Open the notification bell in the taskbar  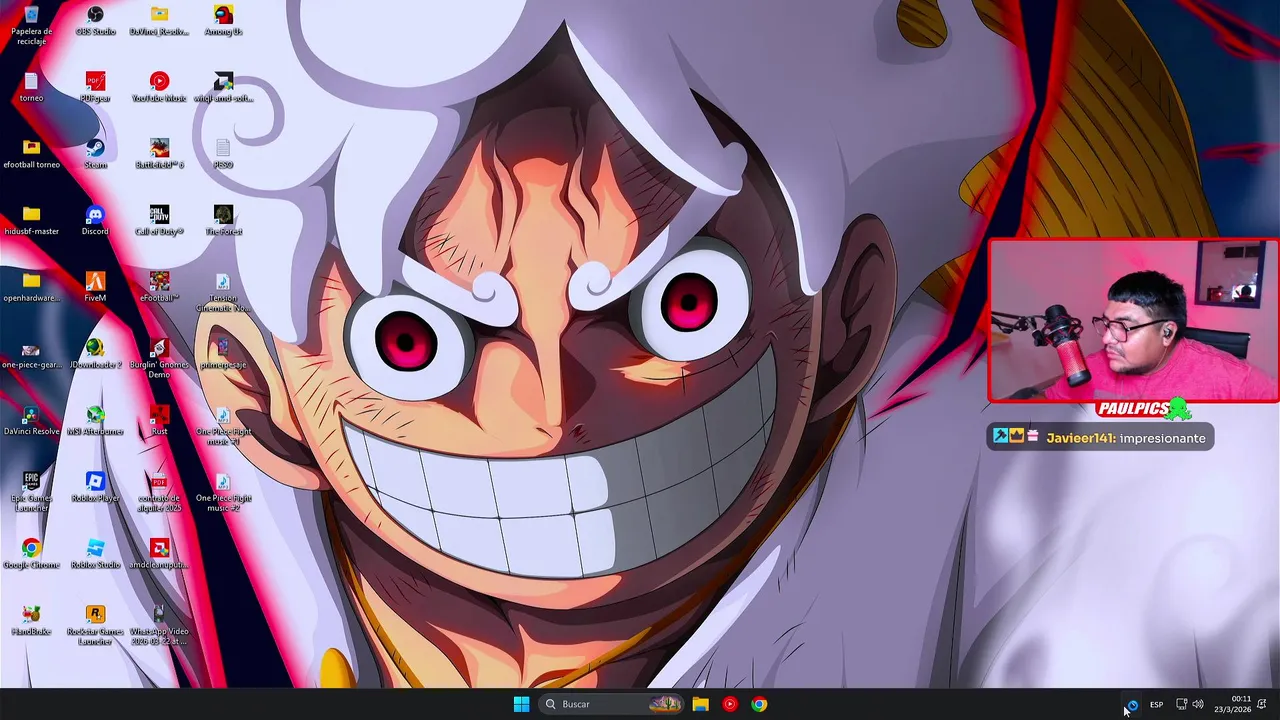(x=1262, y=704)
